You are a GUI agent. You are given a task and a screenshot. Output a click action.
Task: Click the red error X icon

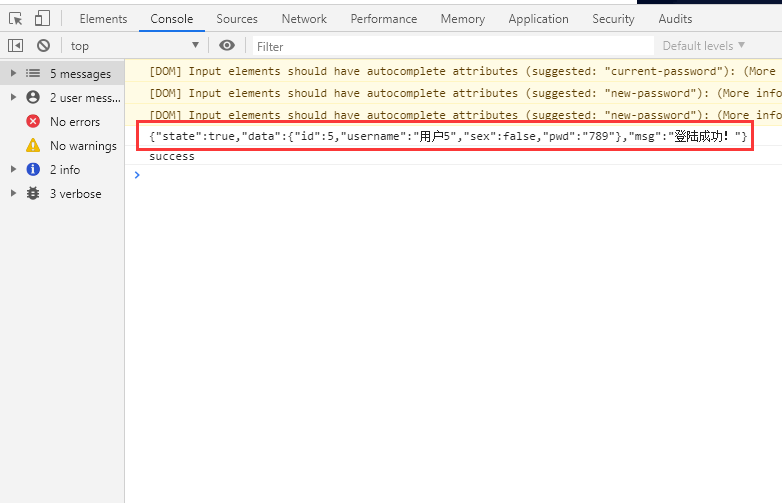pyautogui.click(x=33, y=121)
